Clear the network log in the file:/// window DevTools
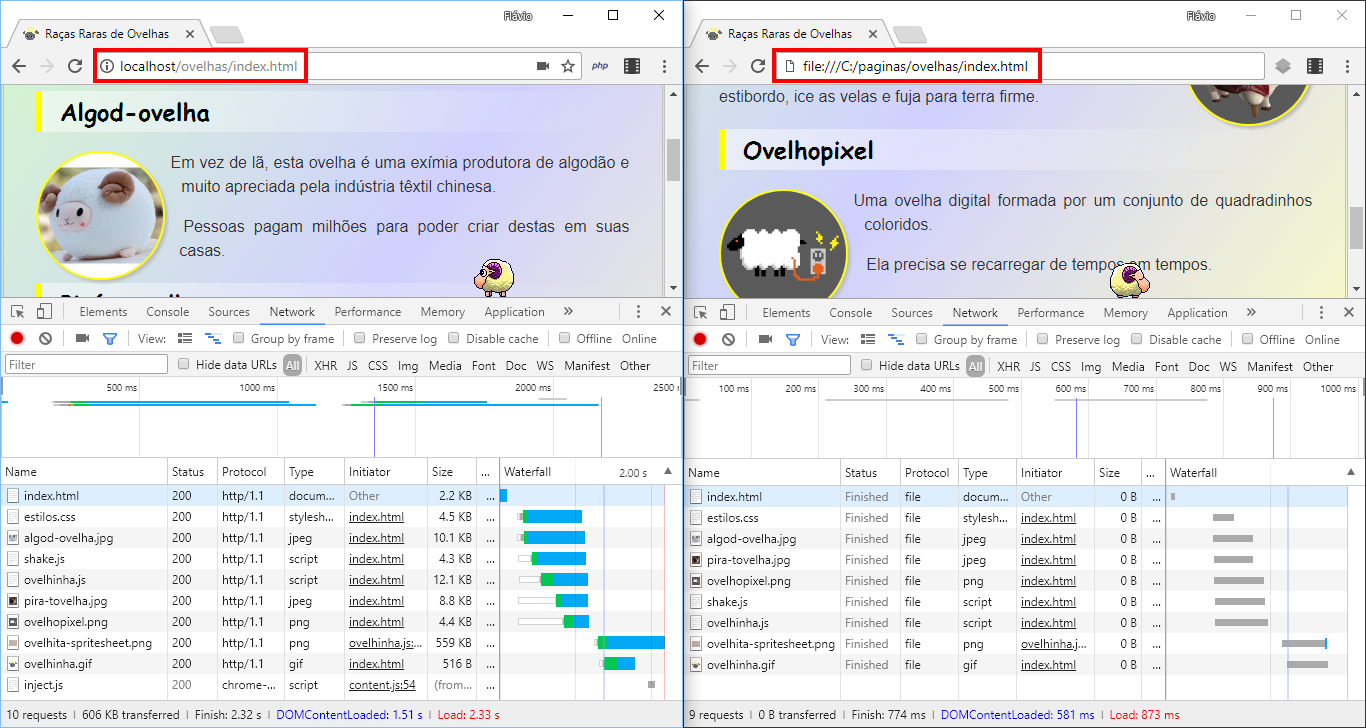Screen dimensions: 1366x728 point(728,340)
